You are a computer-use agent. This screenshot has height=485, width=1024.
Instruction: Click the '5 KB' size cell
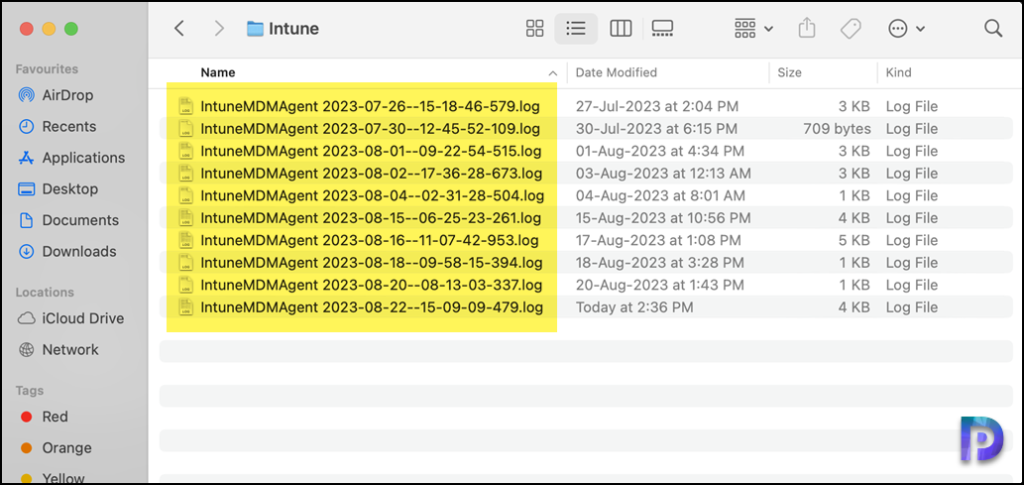coord(854,240)
